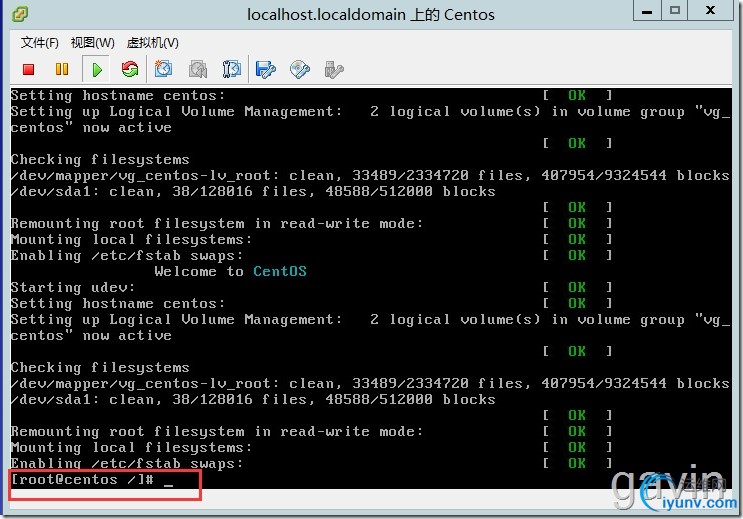Image resolution: width=743 pixels, height=519 pixels.
Task: Open the 虚拟机(V) menu
Action: (x=153, y=43)
